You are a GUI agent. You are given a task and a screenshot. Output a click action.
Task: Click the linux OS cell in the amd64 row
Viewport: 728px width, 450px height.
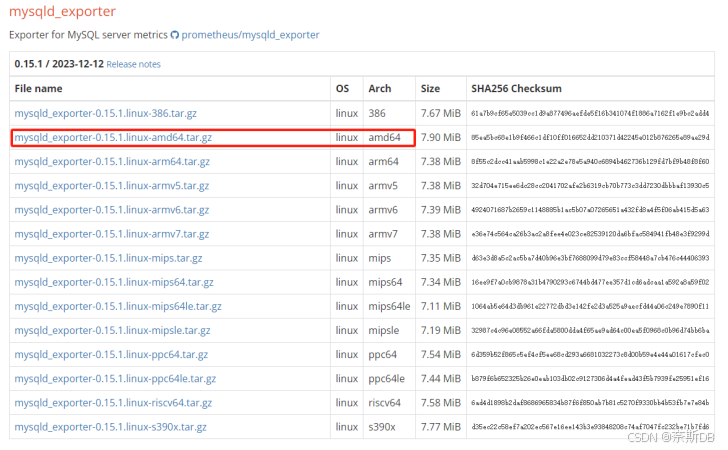[x=347, y=137]
